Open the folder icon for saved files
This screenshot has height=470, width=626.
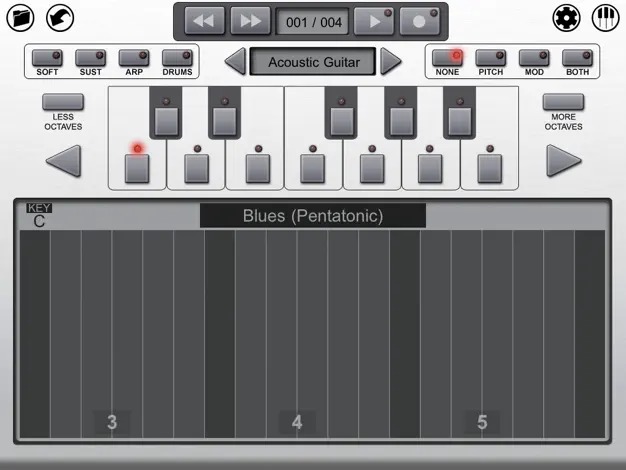coord(20,18)
